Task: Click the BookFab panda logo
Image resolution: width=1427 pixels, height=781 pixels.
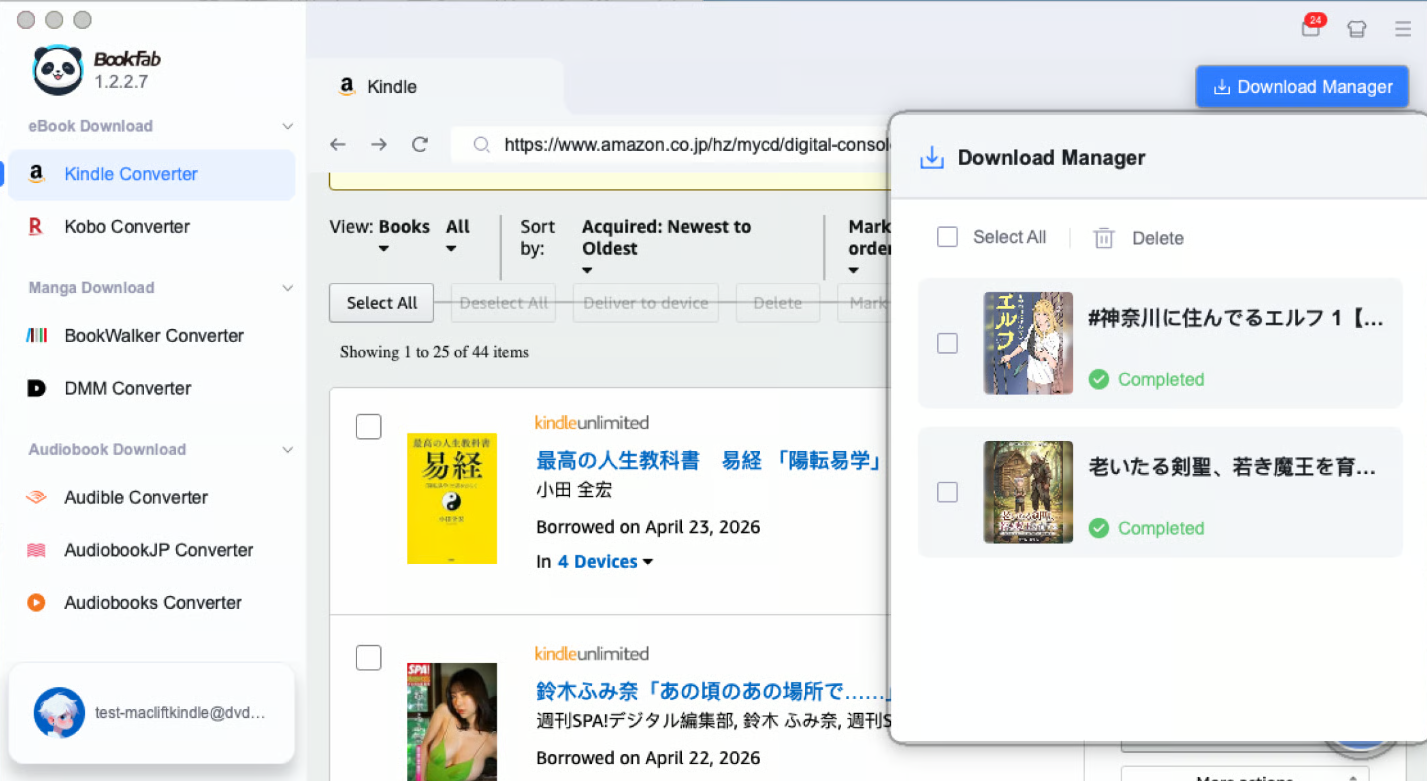Action: (57, 70)
